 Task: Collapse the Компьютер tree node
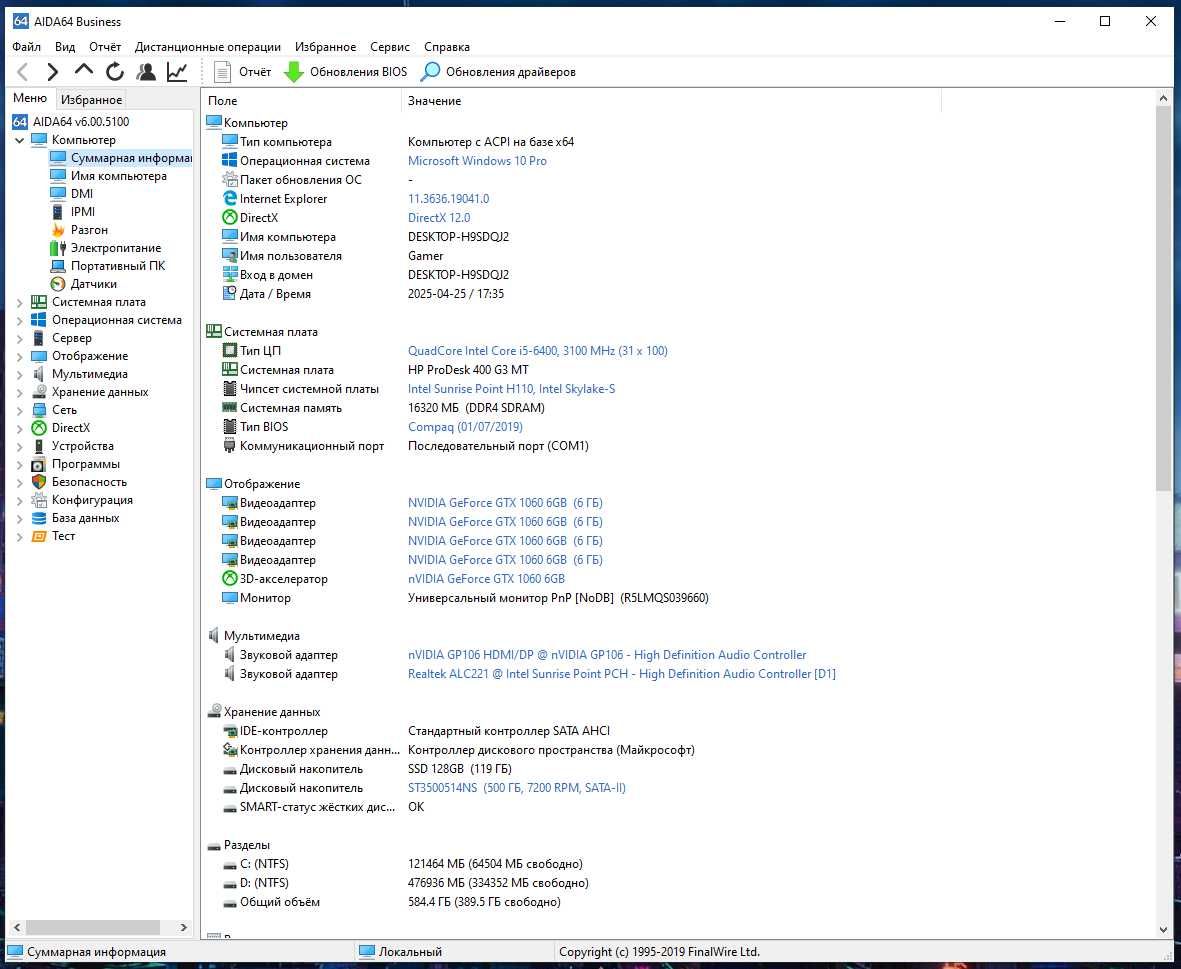[20, 140]
